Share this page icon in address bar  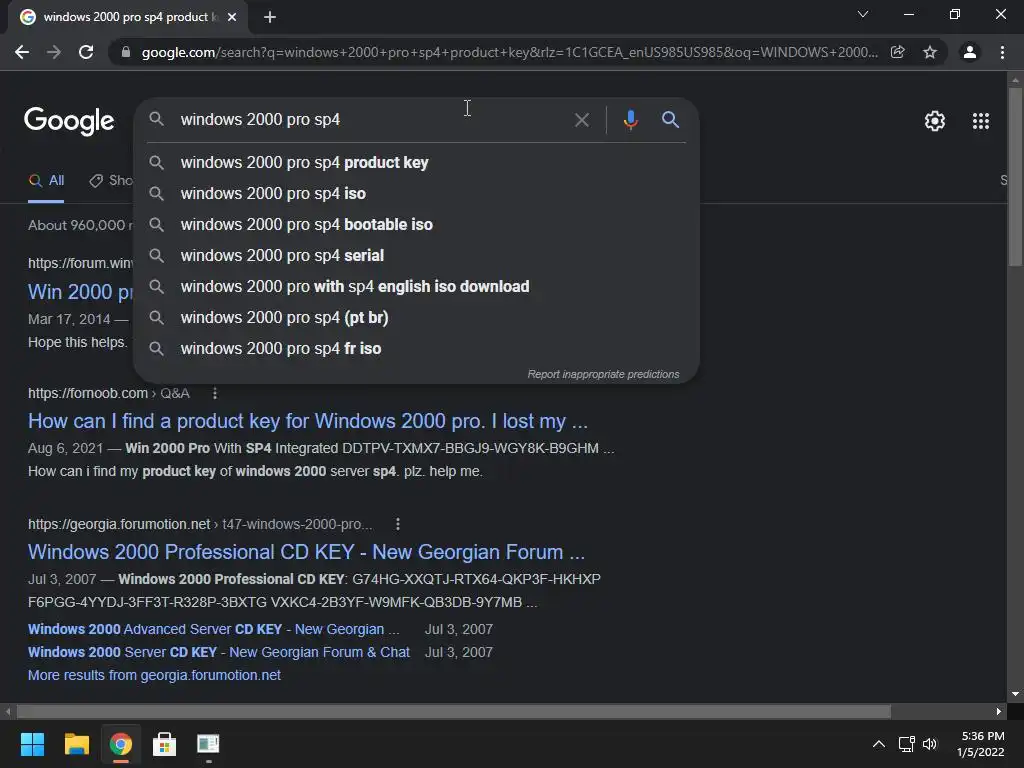(x=898, y=52)
